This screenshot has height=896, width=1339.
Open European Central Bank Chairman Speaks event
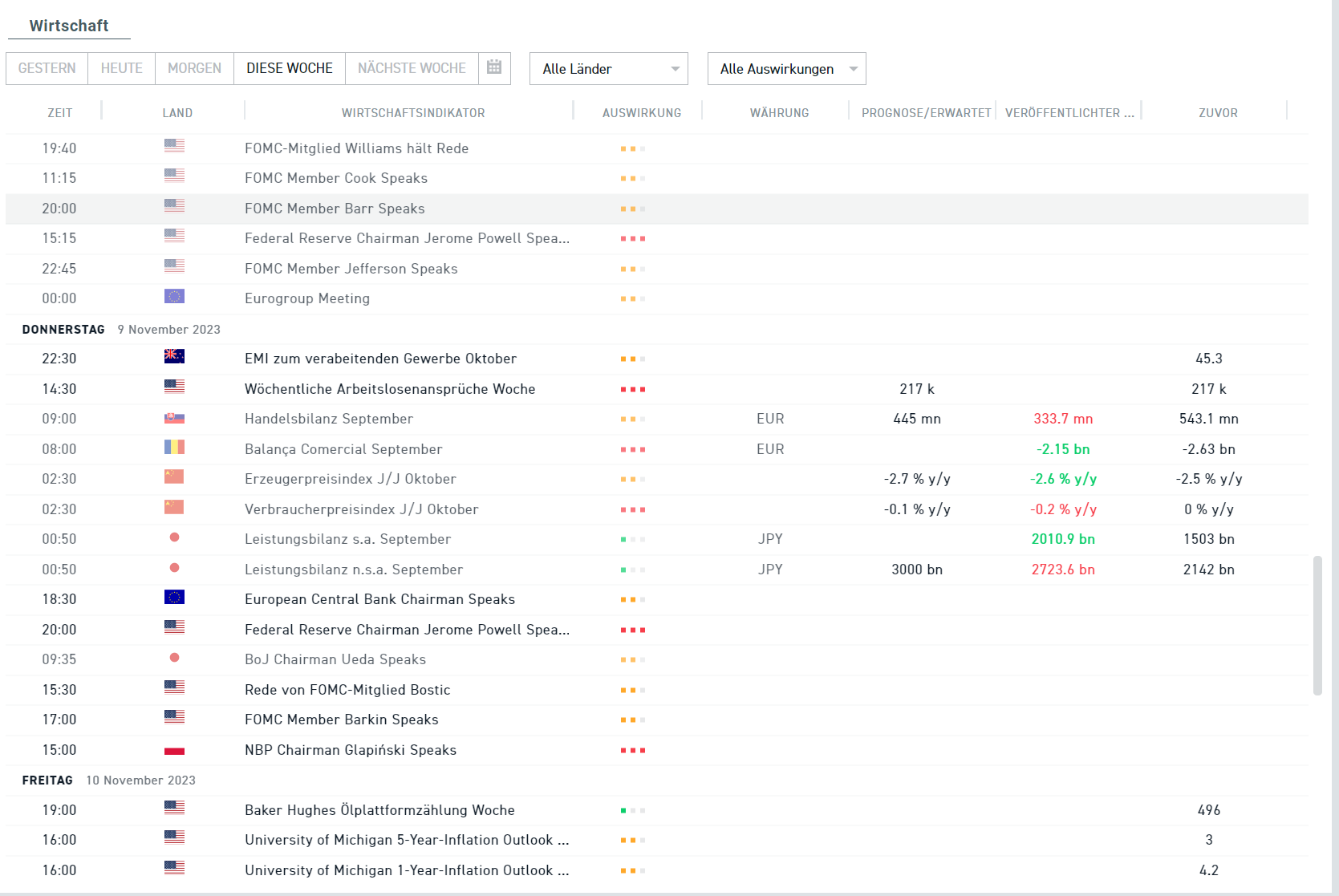point(379,599)
